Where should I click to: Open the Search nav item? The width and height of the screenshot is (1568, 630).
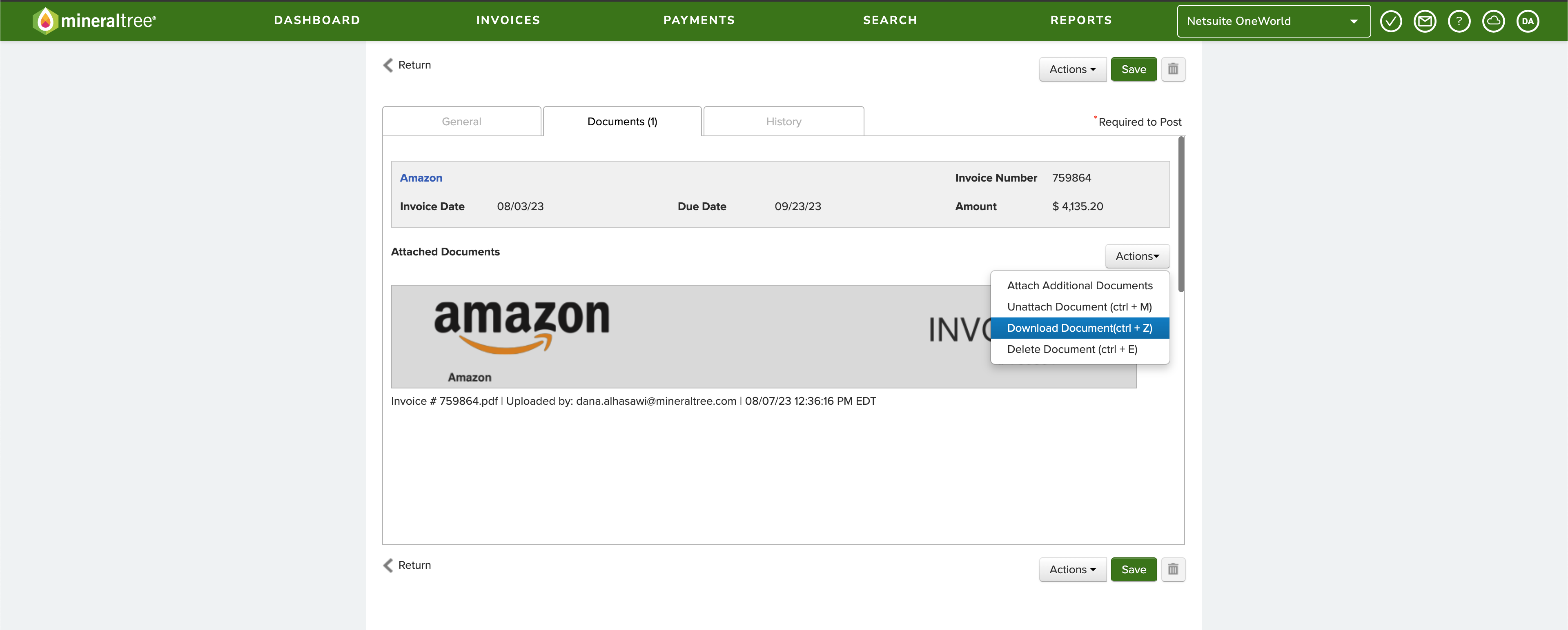point(890,20)
